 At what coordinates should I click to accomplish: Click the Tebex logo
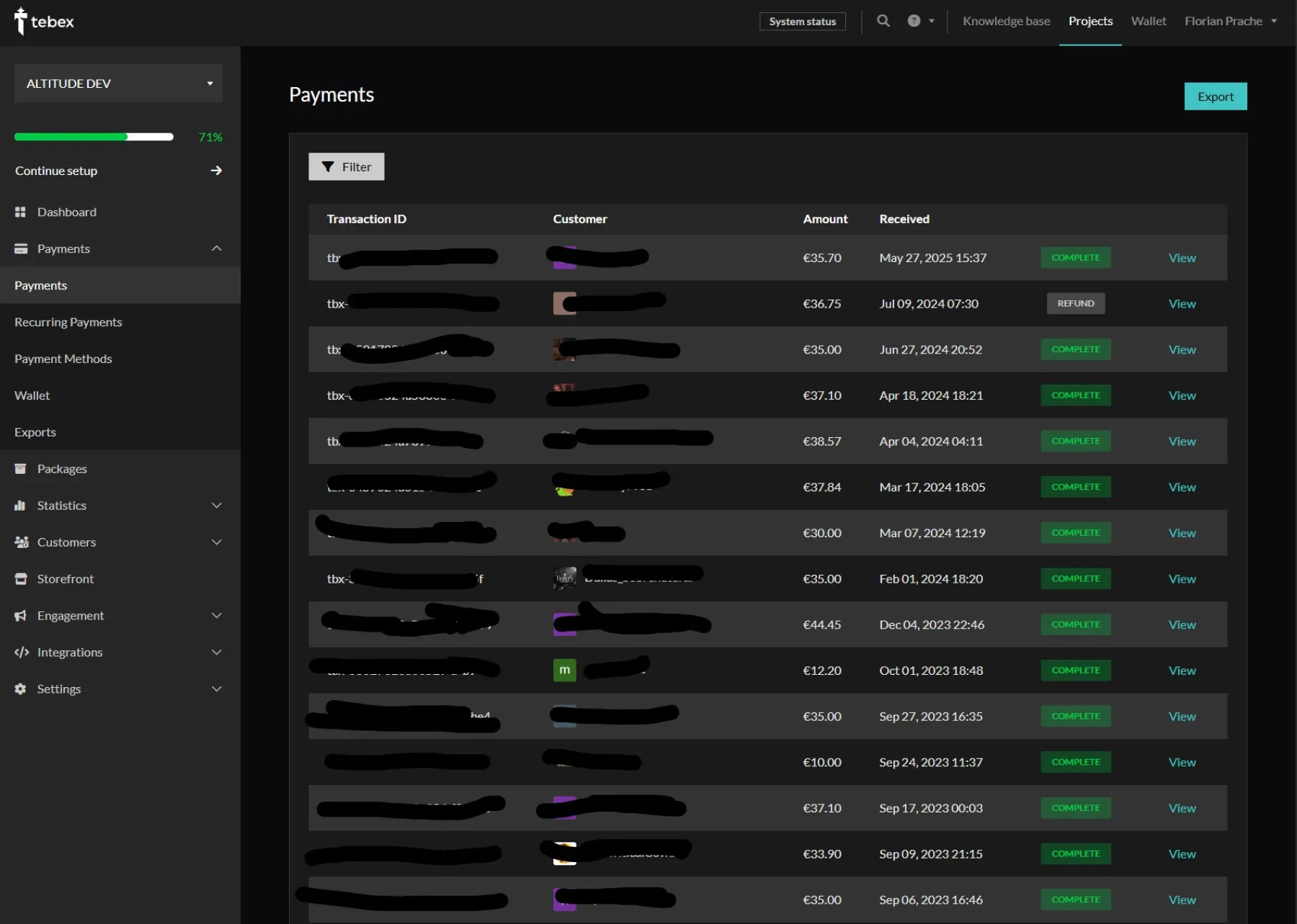tap(44, 22)
